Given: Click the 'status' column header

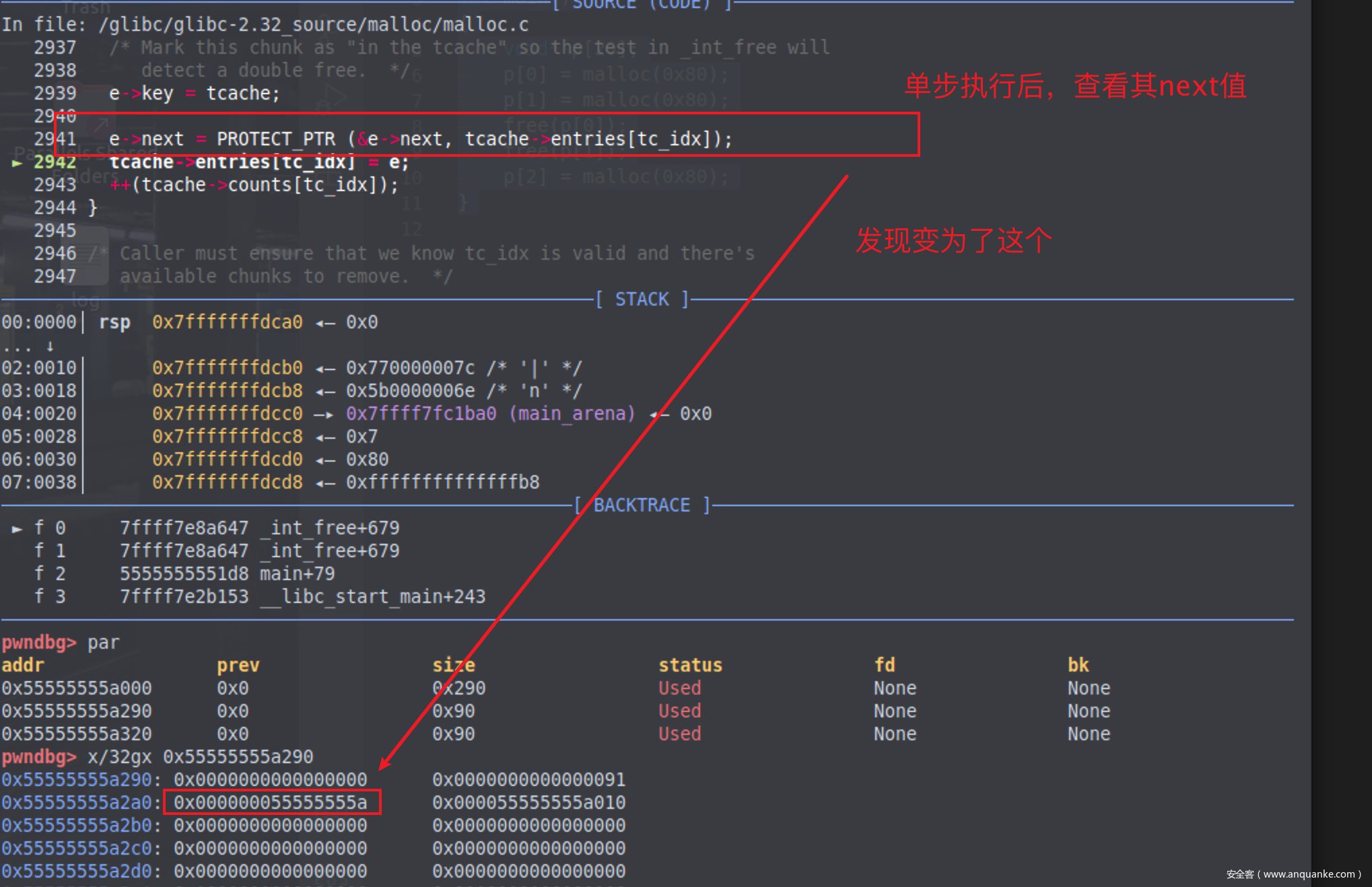Looking at the screenshot, I should click(690, 666).
